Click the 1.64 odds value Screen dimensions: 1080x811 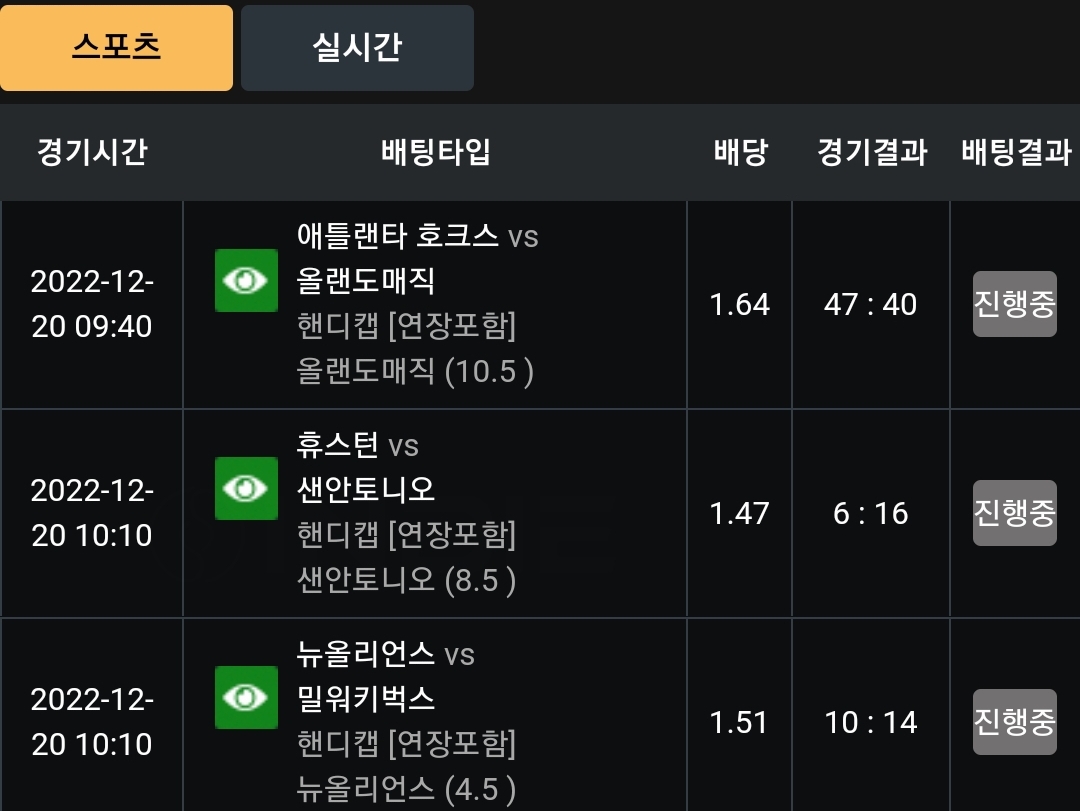(x=740, y=305)
